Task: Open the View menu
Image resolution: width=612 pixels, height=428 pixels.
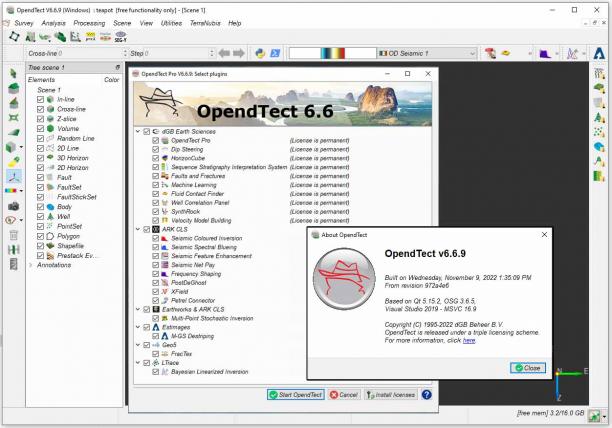Action: point(146,23)
